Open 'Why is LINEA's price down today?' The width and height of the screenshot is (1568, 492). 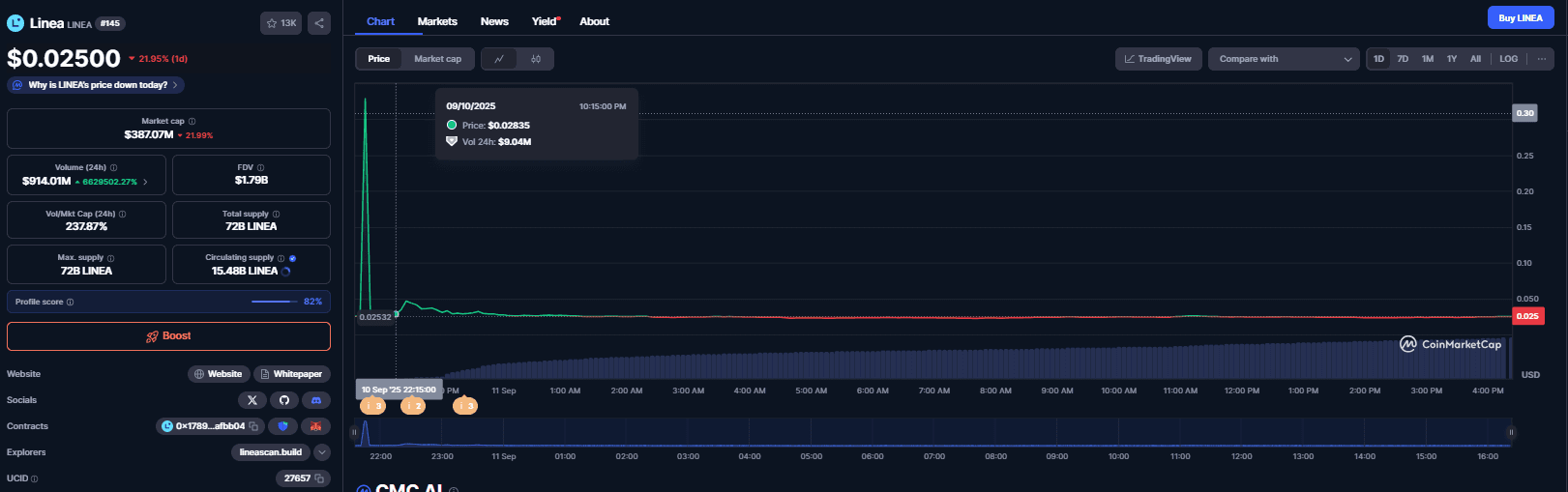[x=96, y=85]
